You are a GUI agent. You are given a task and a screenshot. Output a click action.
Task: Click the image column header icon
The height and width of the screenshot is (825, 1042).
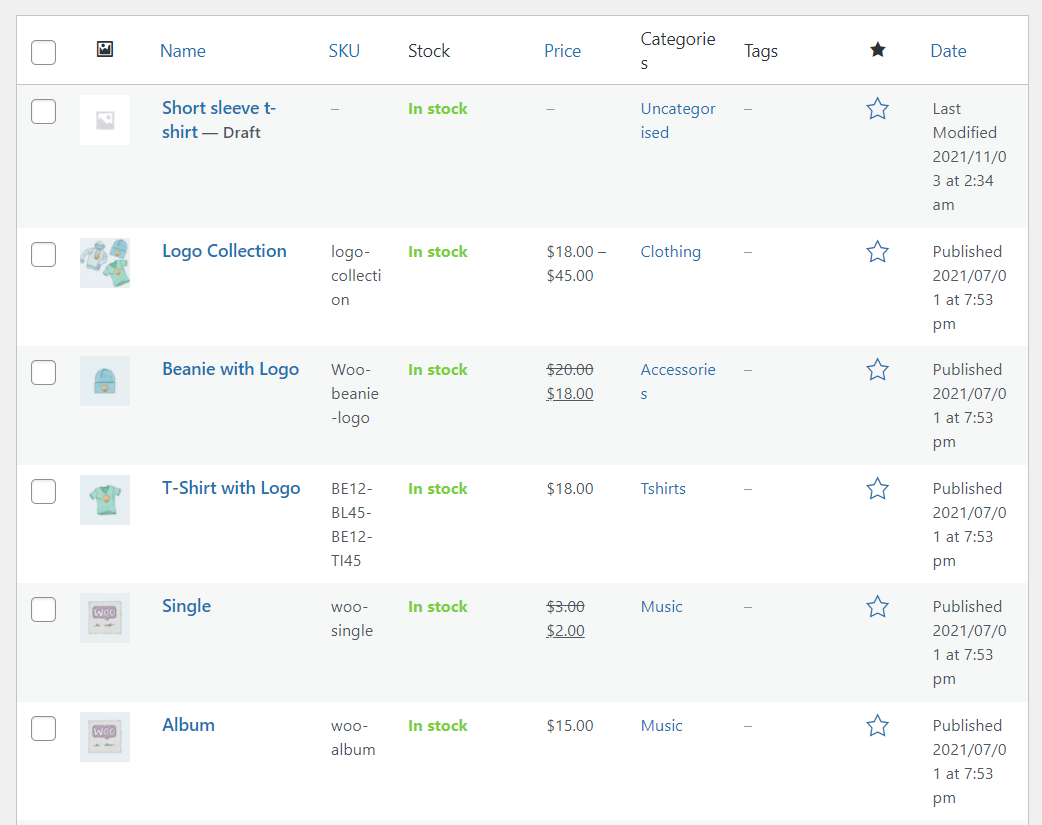(105, 49)
